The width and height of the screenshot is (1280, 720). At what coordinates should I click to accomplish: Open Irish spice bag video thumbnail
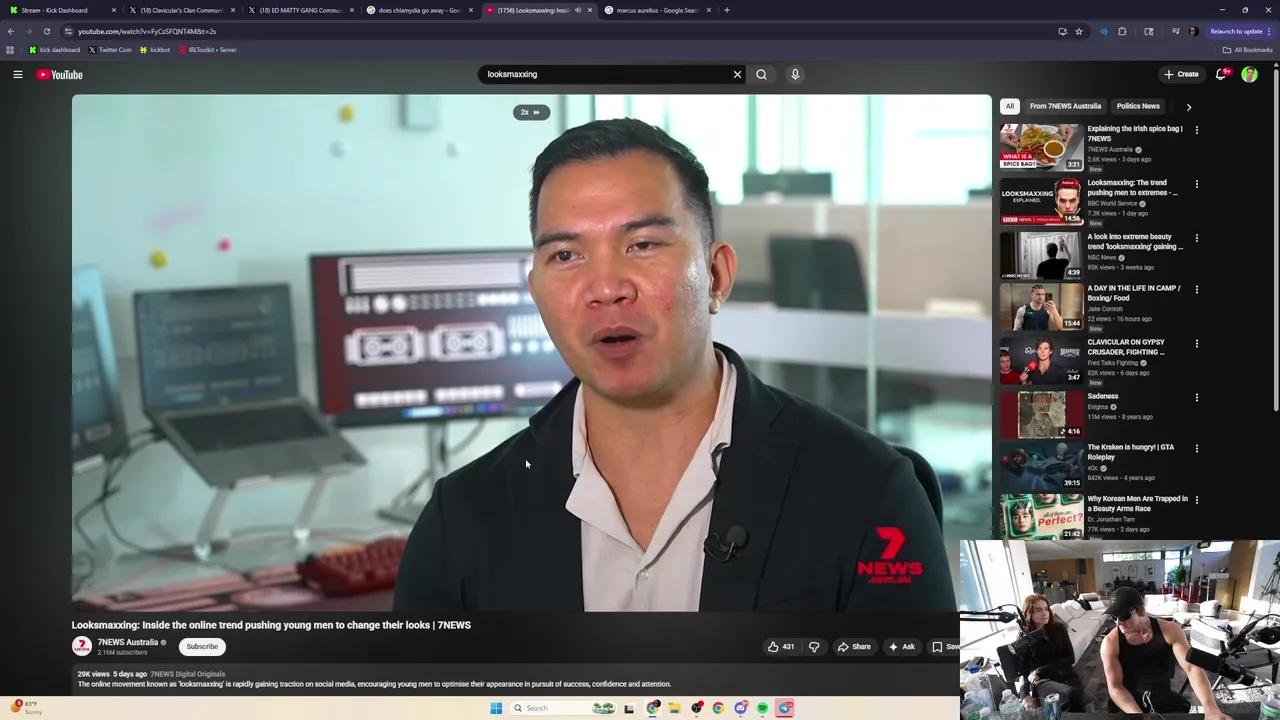coord(1041,147)
